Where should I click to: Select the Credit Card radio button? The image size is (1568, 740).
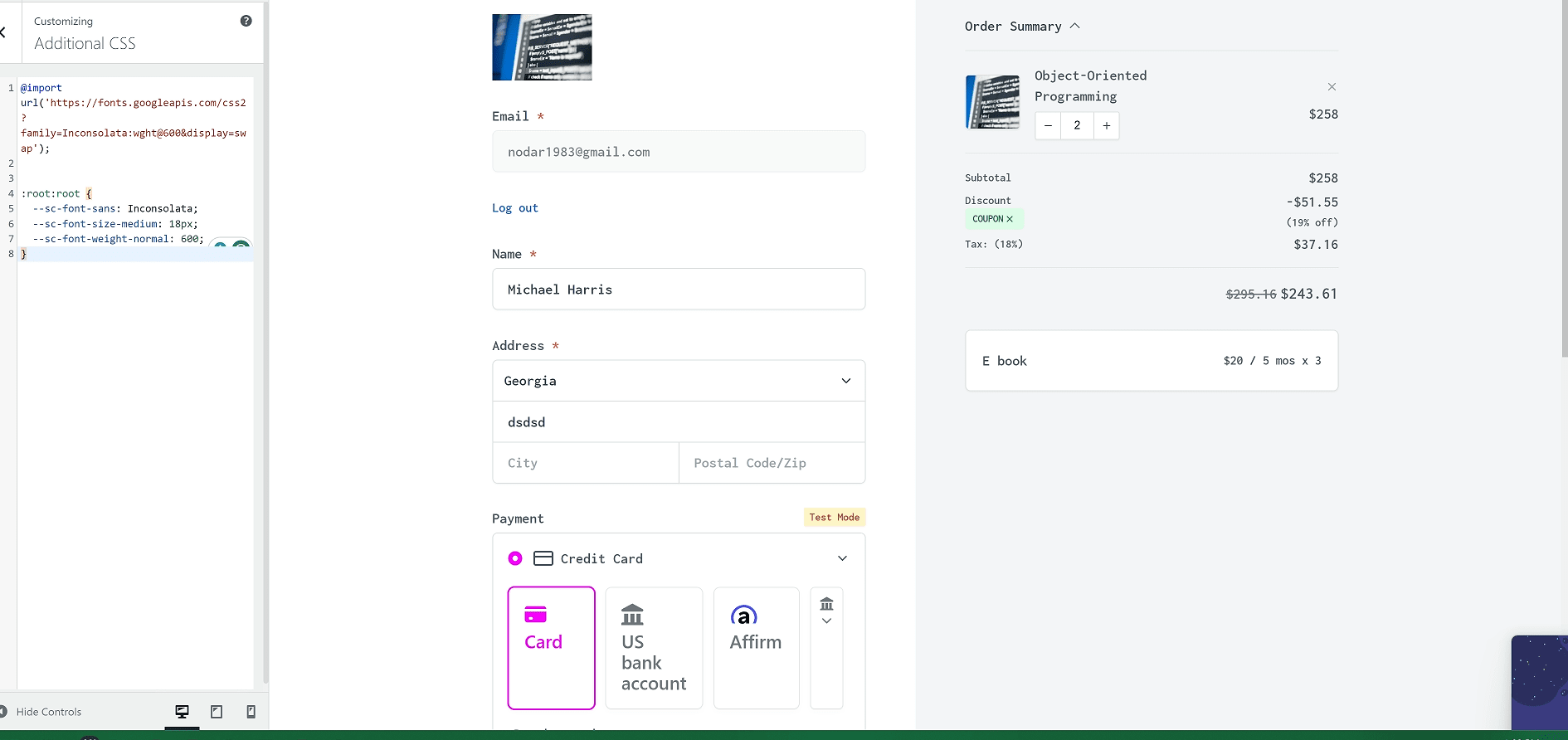[x=515, y=558]
